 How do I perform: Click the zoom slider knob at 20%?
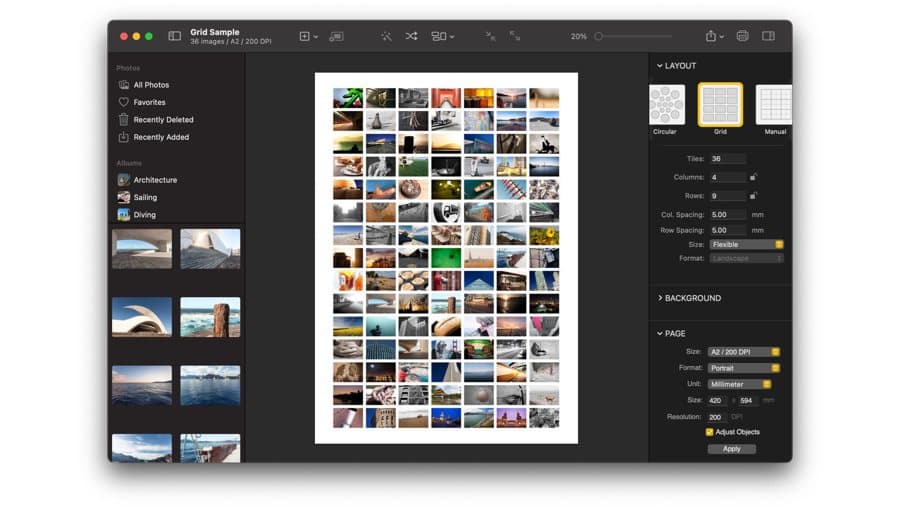(599, 36)
